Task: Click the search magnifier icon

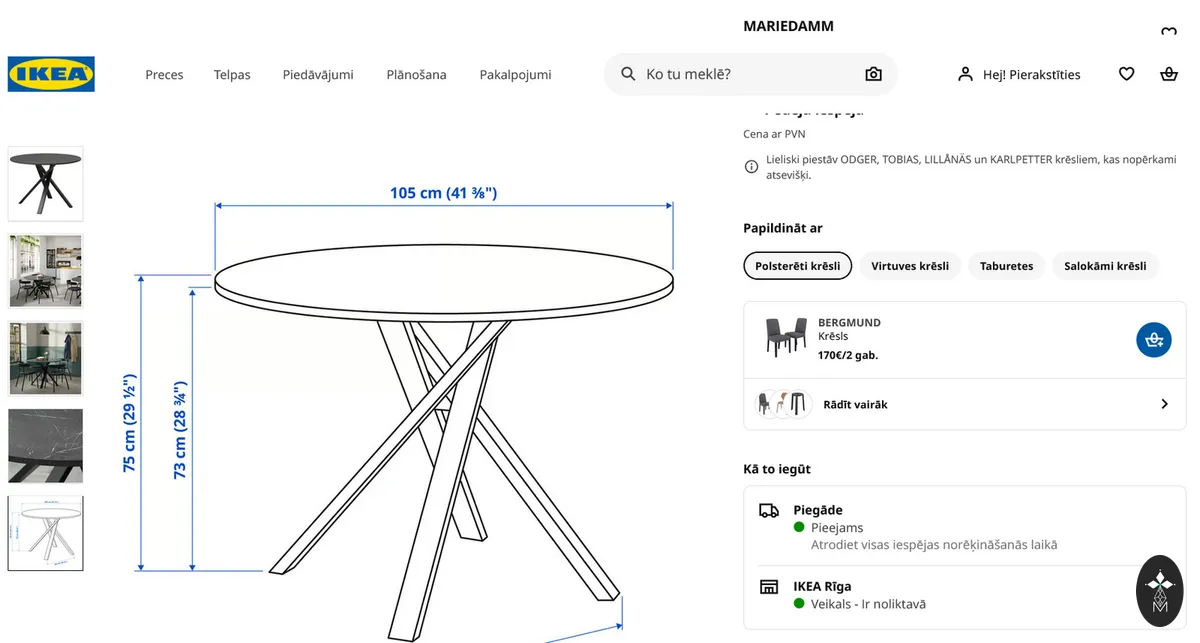Action: (x=628, y=74)
